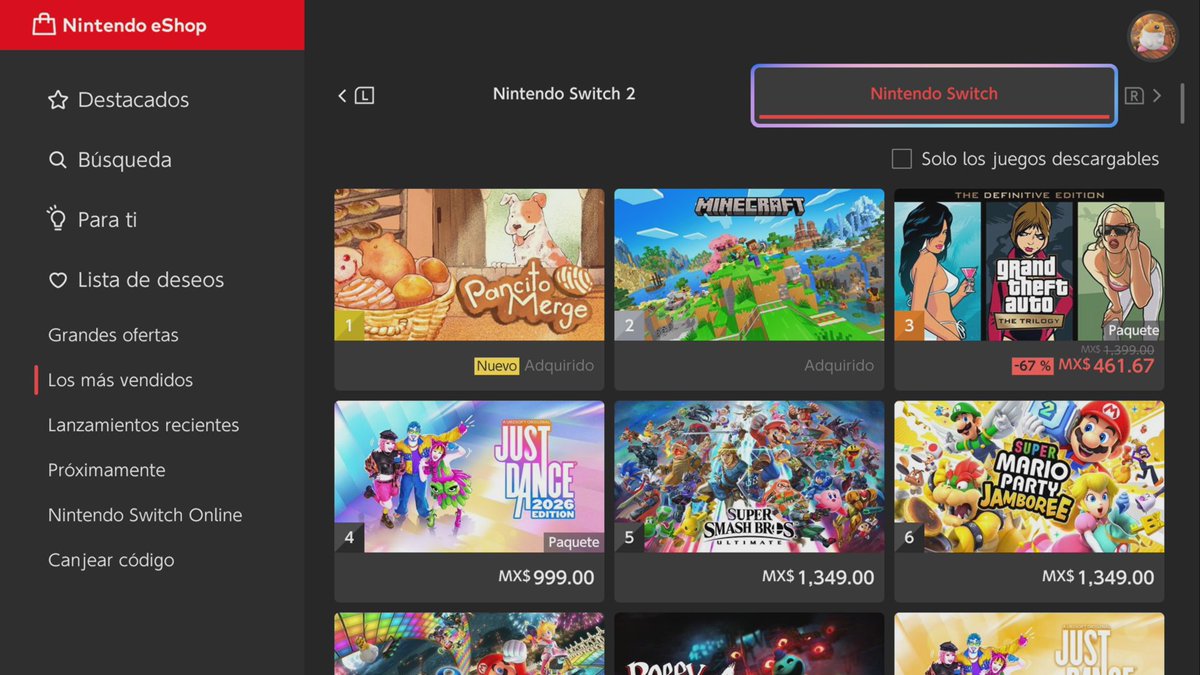The height and width of the screenshot is (675, 1200).
Task: Click the L shoulder button icon
Action: (x=364, y=96)
